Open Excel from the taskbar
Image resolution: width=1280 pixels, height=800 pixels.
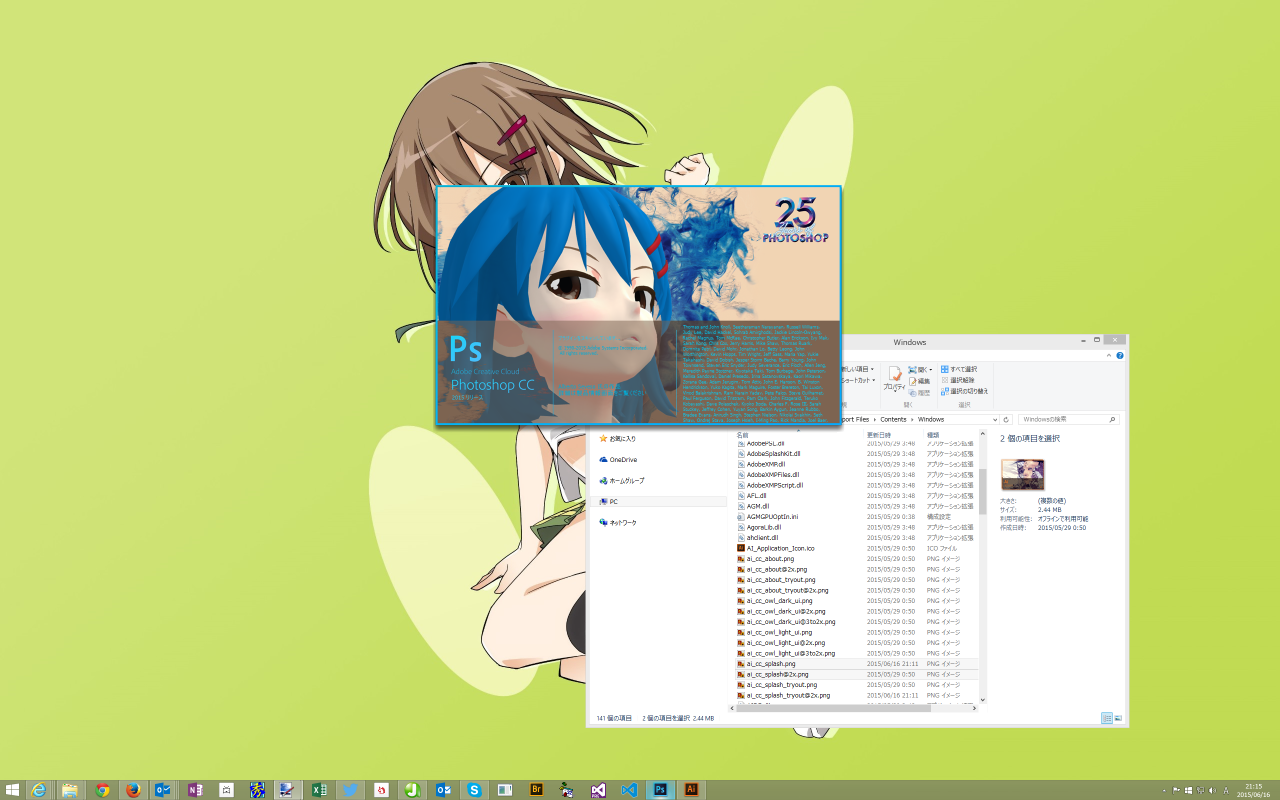319,789
